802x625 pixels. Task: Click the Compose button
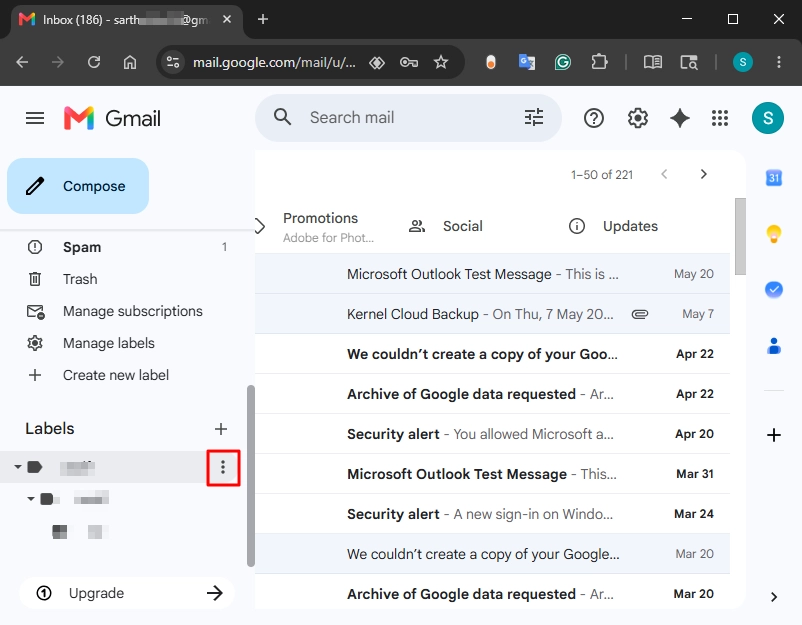click(78, 186)
